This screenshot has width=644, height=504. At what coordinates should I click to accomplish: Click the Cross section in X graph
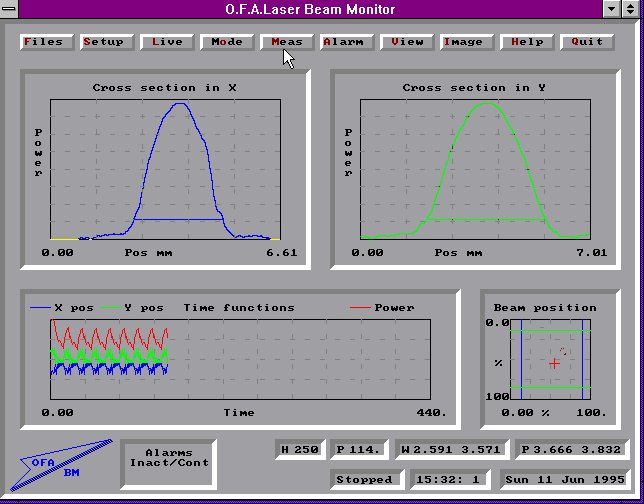coord(164,170)
